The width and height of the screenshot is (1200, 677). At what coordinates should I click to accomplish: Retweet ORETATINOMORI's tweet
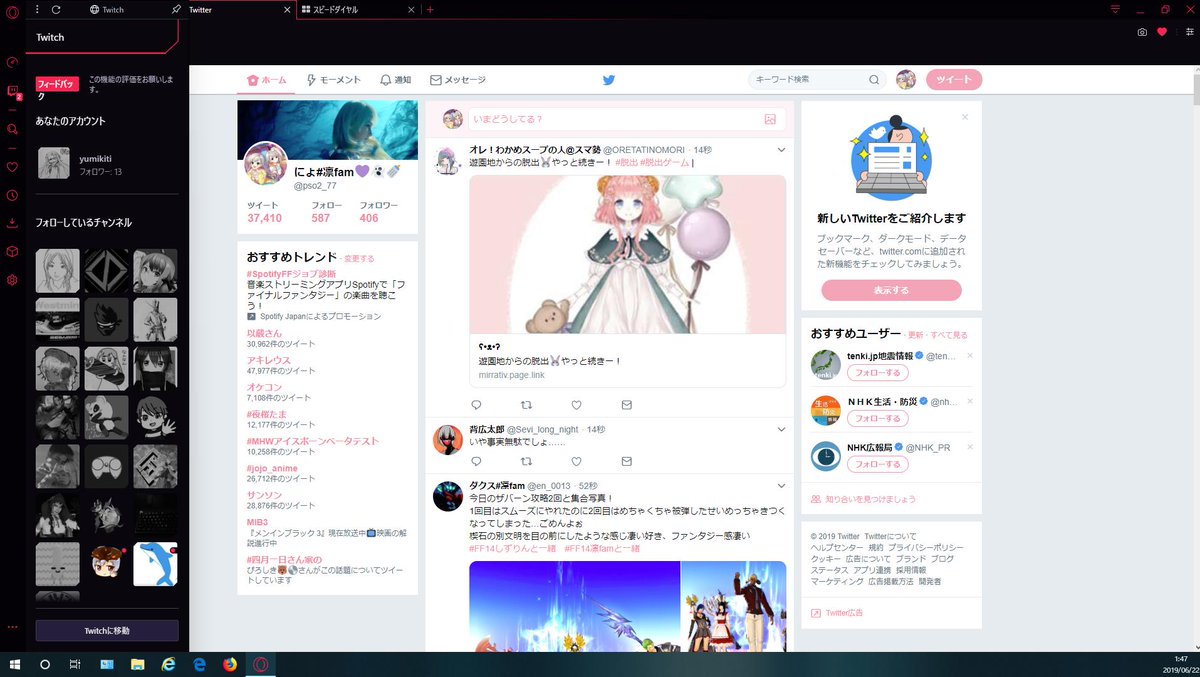(x=527, y=405)
